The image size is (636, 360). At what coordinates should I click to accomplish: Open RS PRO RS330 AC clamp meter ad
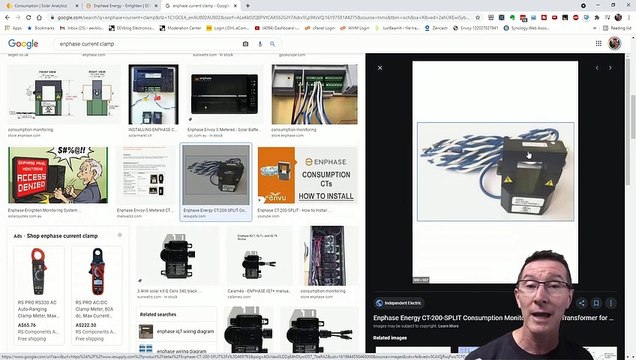(39, 295)
